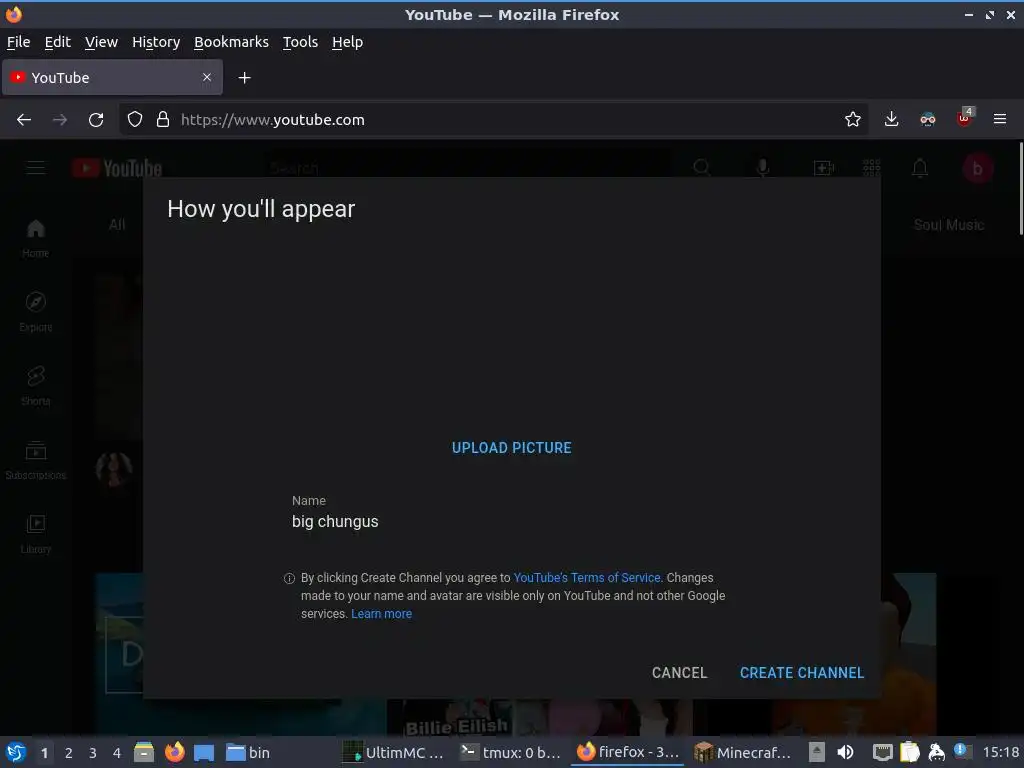Open the Edit menu

coord(57,42)
